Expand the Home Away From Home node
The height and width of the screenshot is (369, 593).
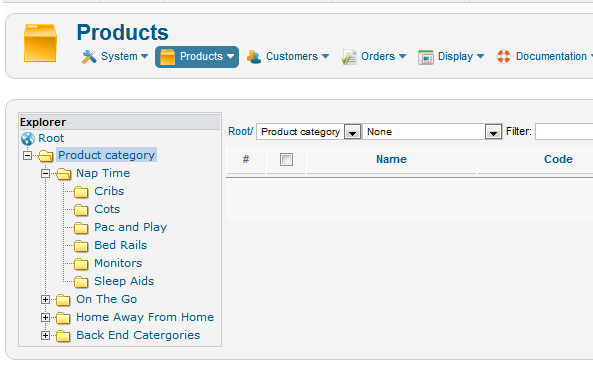(x=45, y=318)
